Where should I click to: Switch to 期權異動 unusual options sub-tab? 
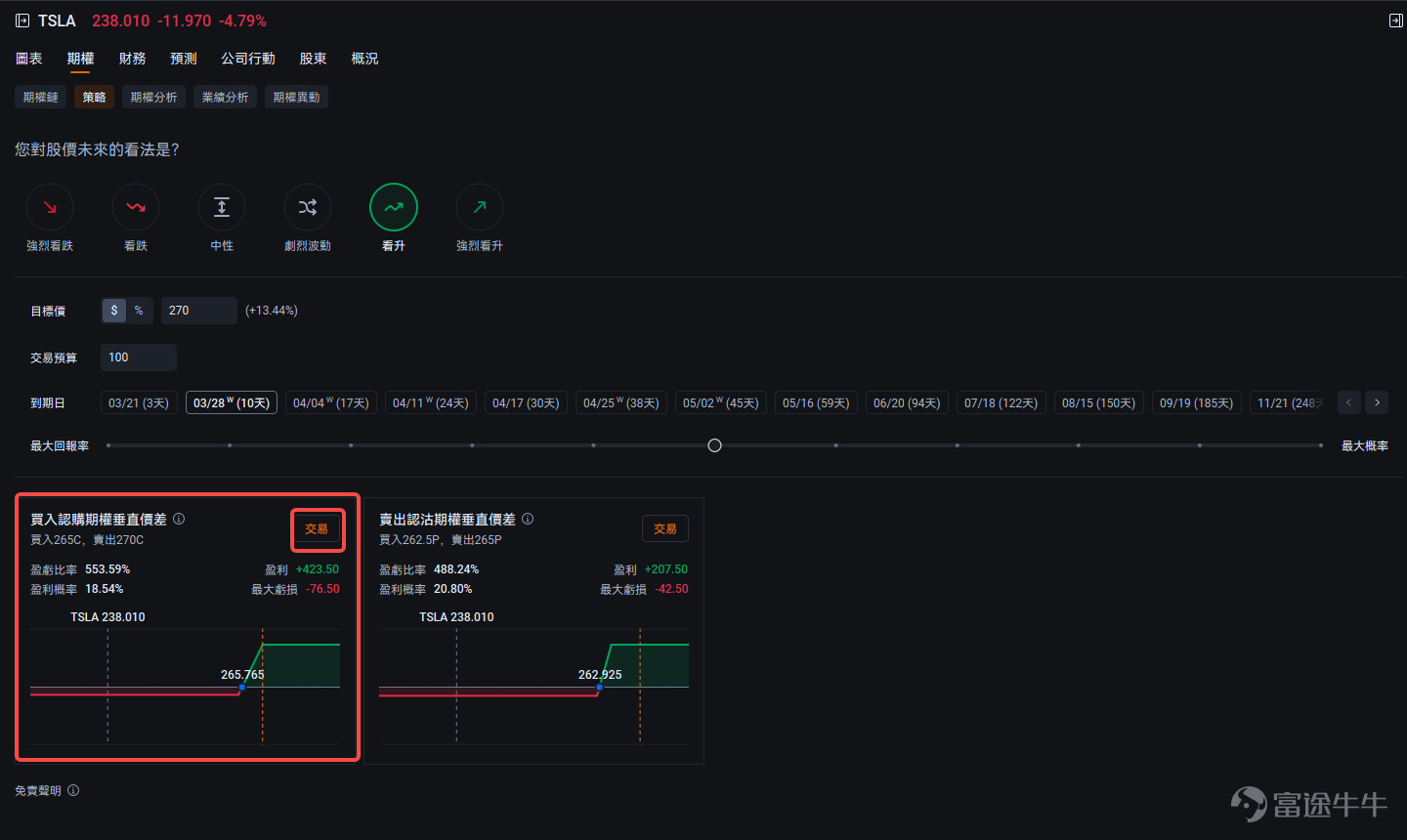pyautogui.click(x=297, y=97)
